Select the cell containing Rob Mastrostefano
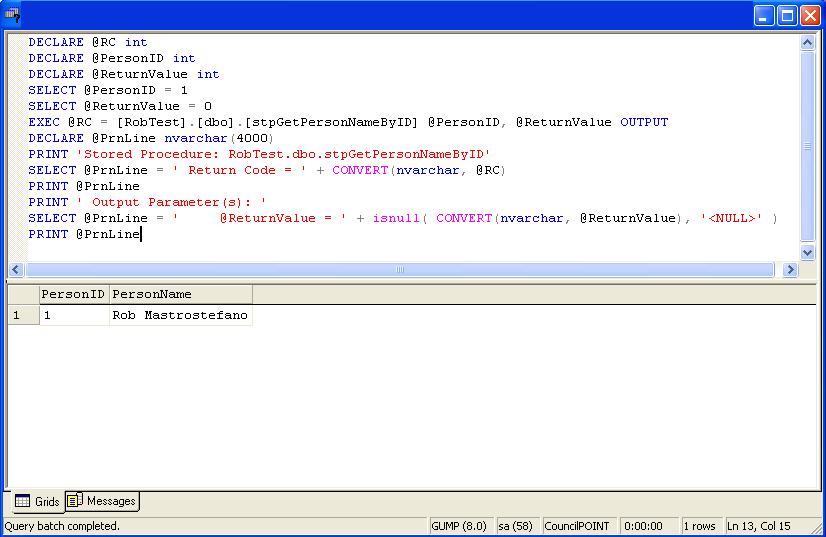 (180, 316)
